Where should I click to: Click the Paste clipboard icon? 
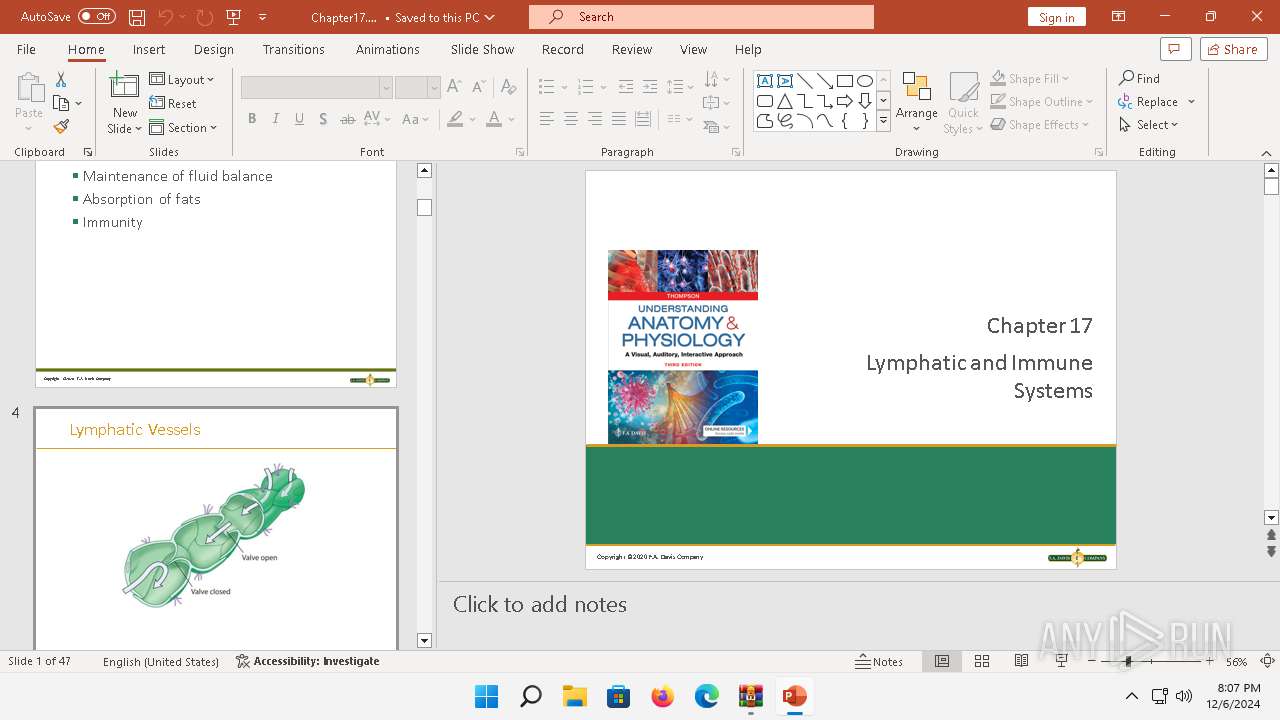(29, 88)
